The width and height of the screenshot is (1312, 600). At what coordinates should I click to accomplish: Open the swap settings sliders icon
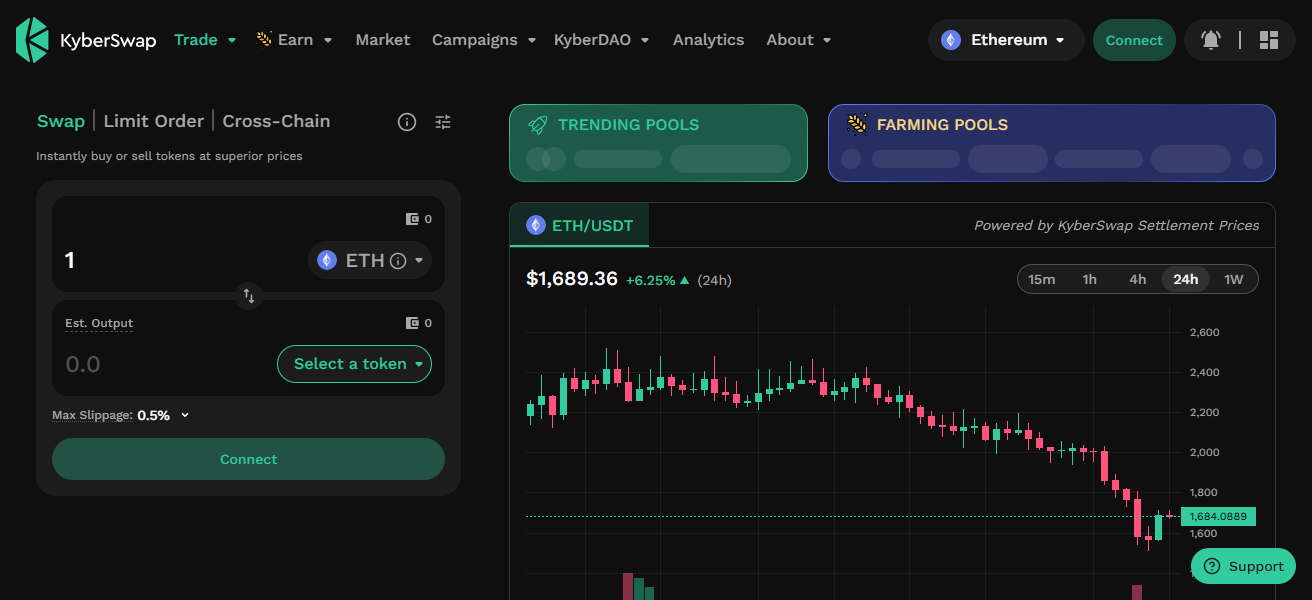[443, 122]
